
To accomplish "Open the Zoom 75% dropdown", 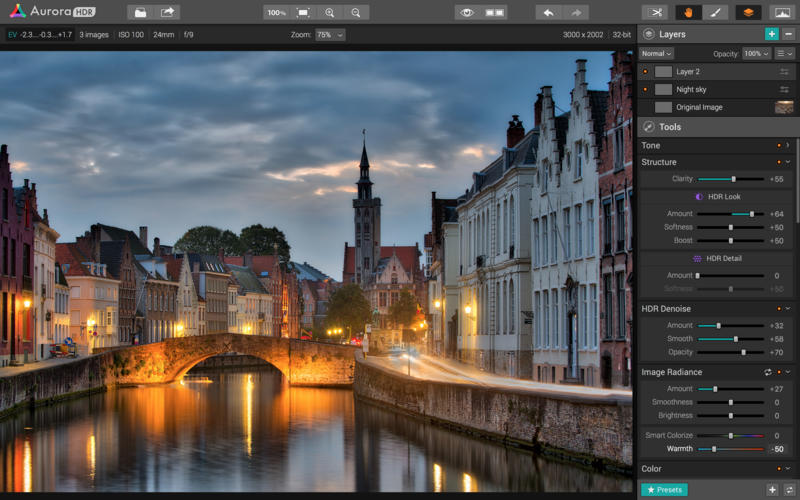I will [330, 34].
